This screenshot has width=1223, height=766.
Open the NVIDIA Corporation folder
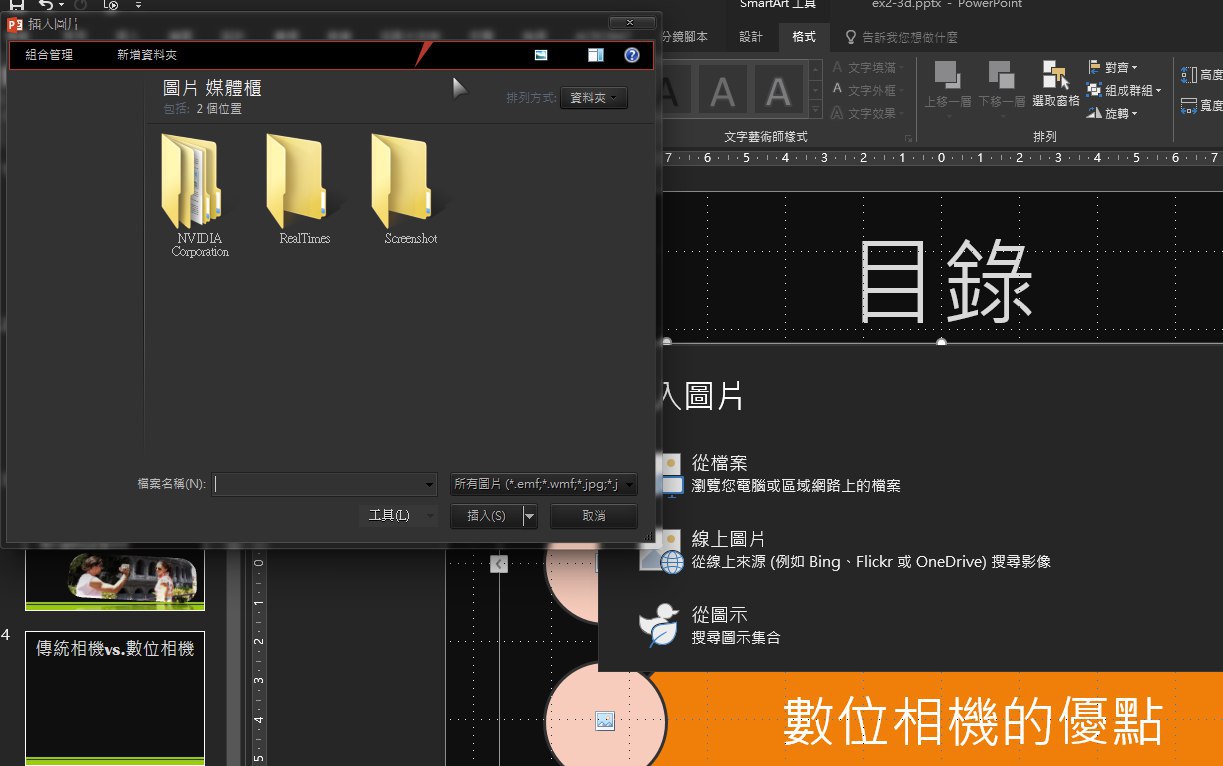pyautogui.click(x=191, y=183)
